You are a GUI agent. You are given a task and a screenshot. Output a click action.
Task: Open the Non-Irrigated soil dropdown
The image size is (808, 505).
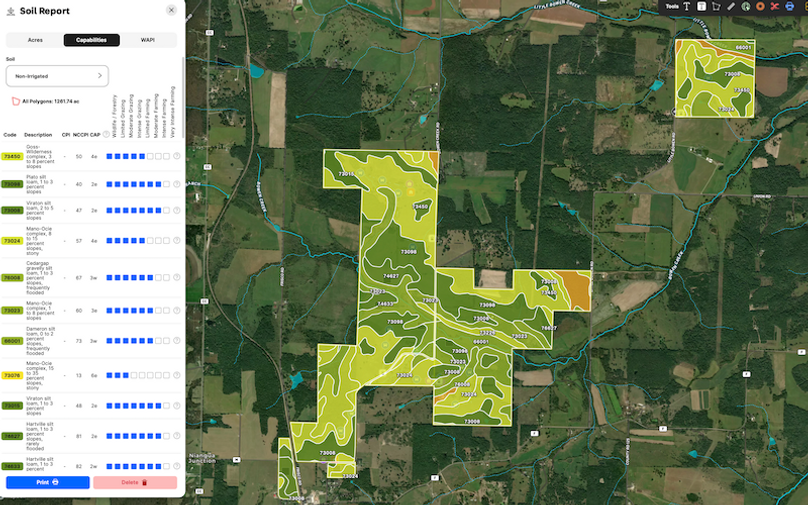(x=57, y=75)
